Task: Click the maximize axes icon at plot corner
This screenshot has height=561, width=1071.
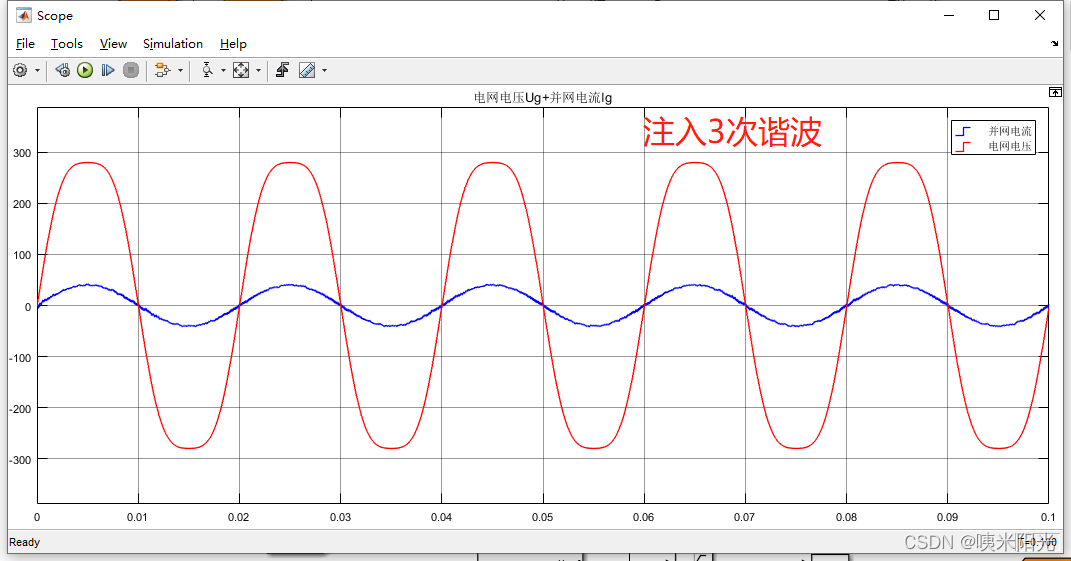Action: pos(1055,92)
